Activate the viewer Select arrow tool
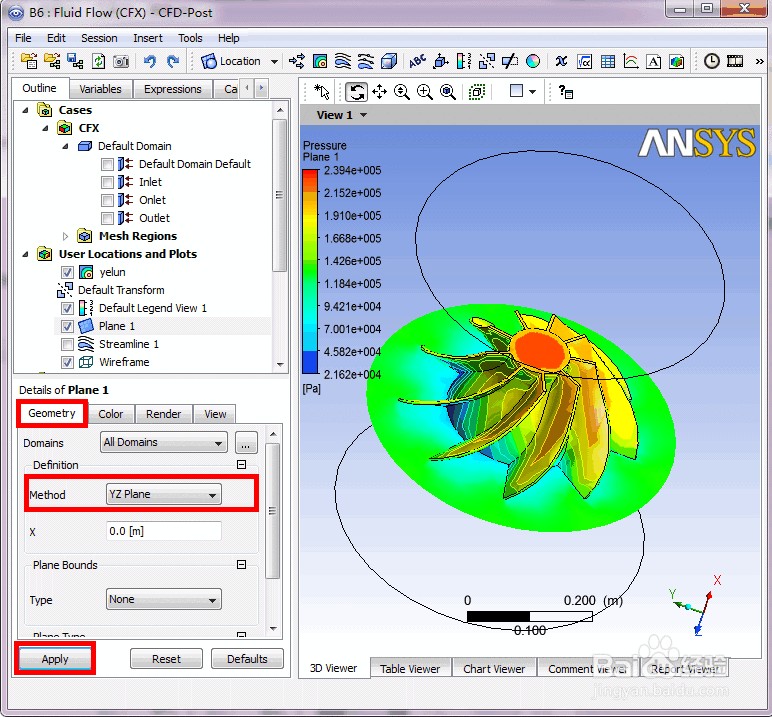Image resolution: width=772 pixels, height=717 pixels. click(322, 92)
